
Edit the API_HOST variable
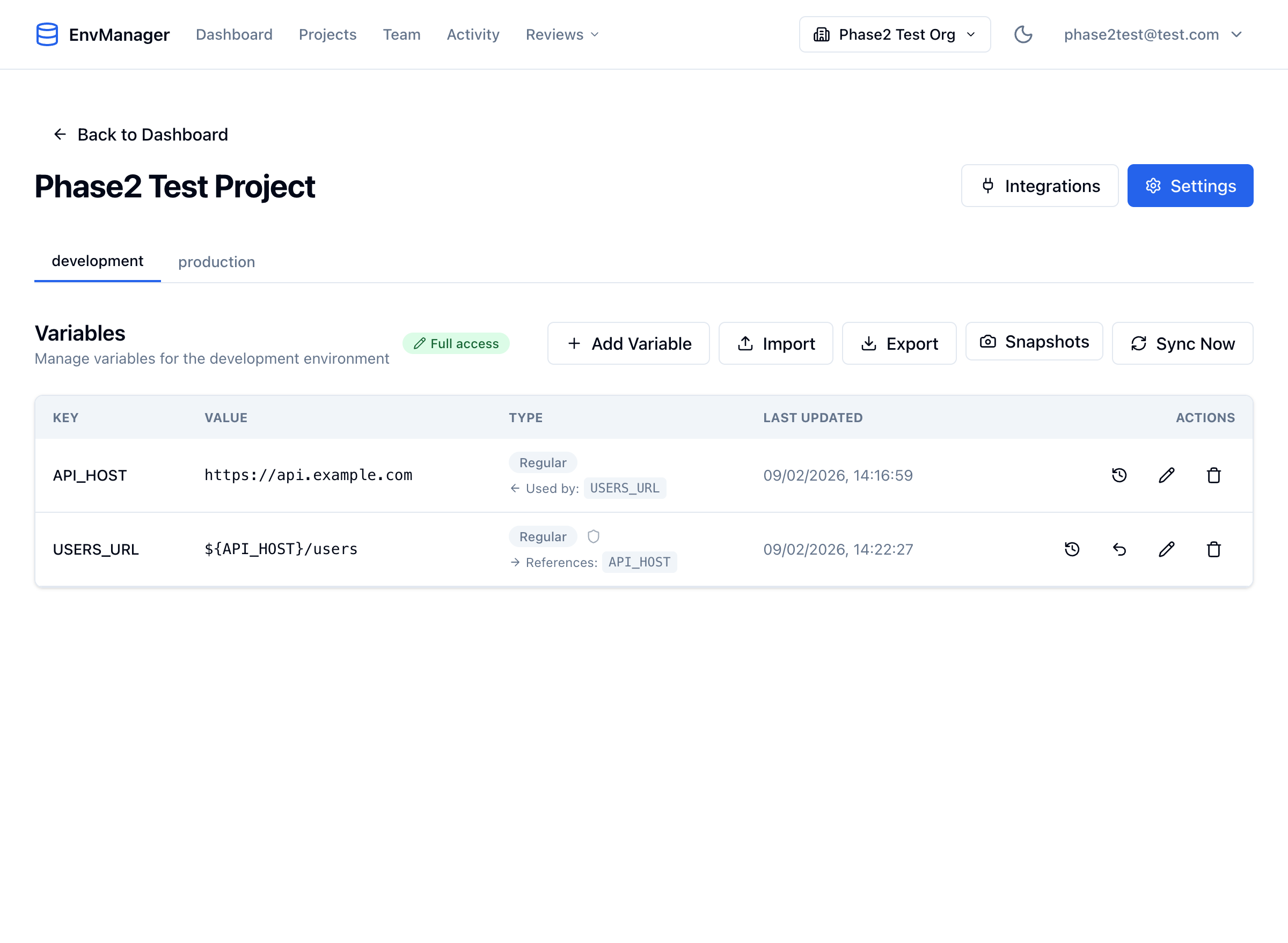click(1166, 475)
